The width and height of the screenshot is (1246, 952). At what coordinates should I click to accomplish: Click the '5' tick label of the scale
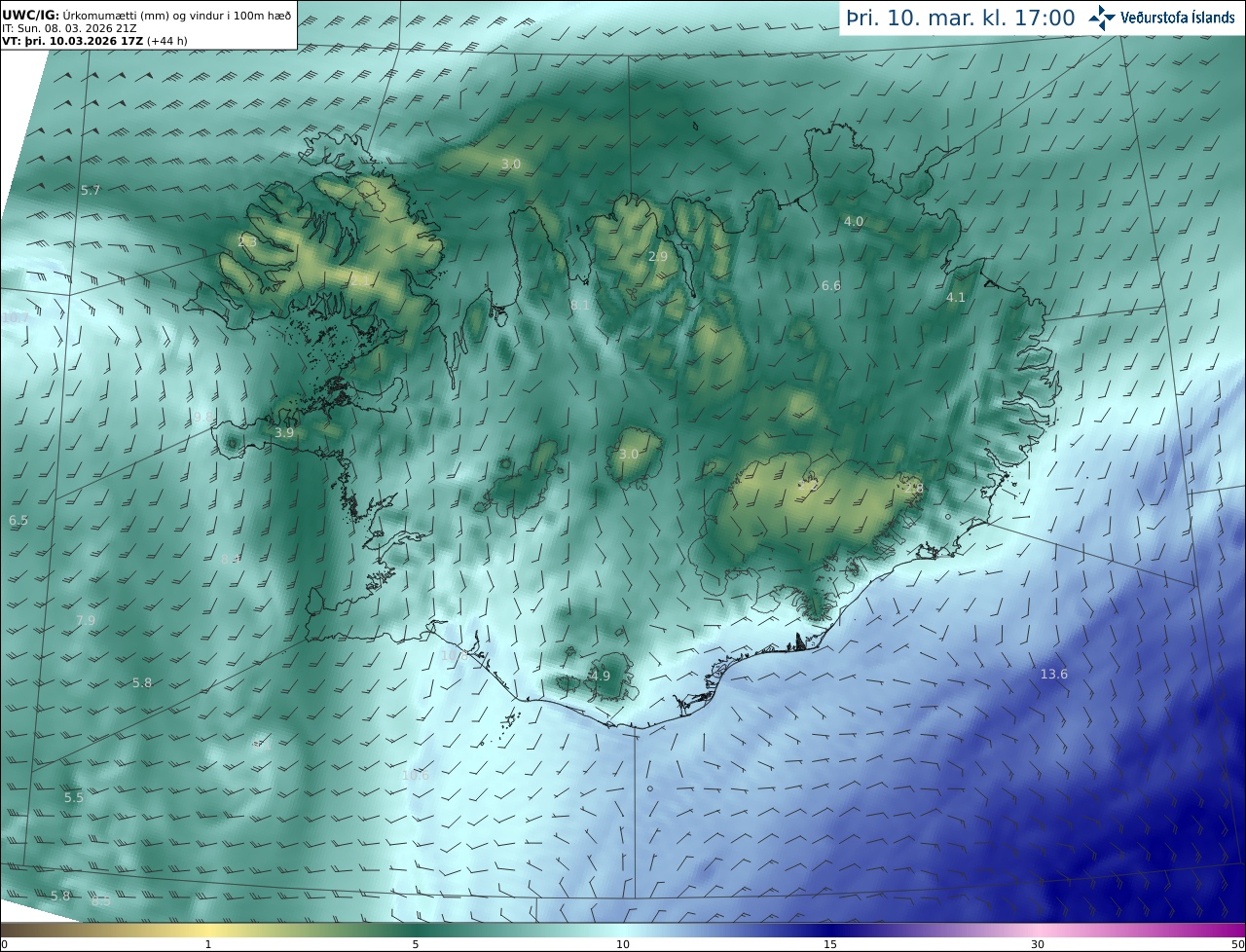coord(416,945)
